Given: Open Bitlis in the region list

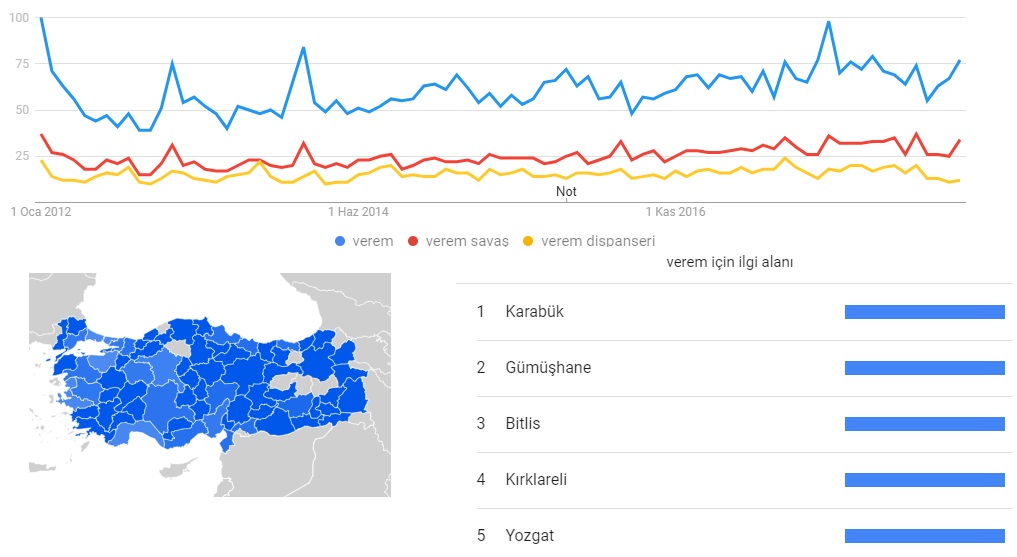Looking at the screenshot, I should (x=523, y=423).
